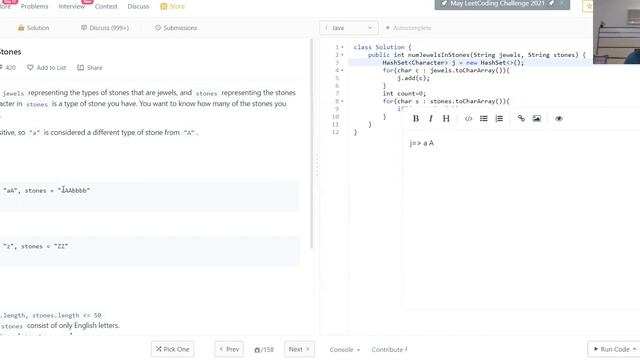Go to the Prev problem

point(229,349)
